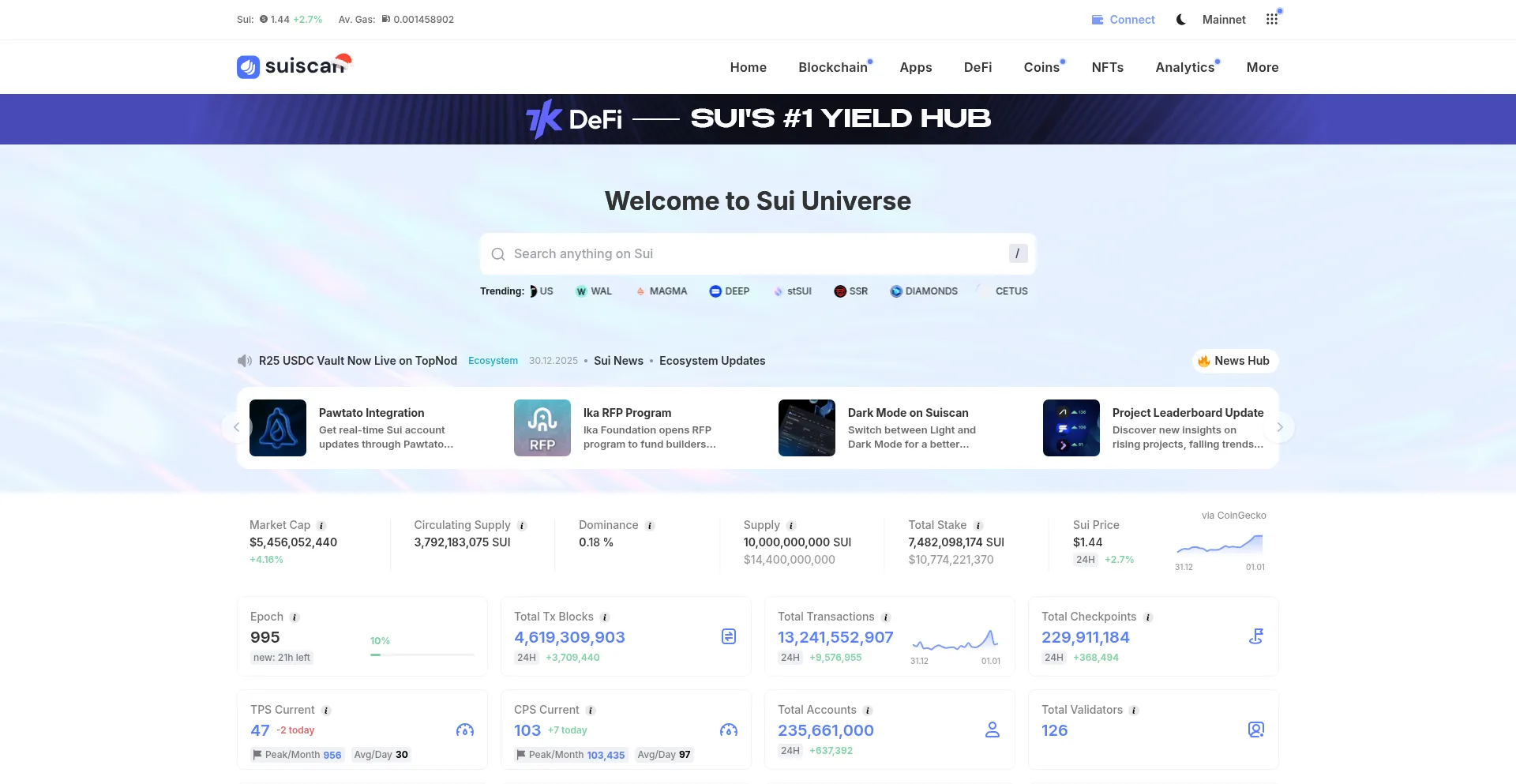Click the Total Validators badge icon

coord(1255,730)
